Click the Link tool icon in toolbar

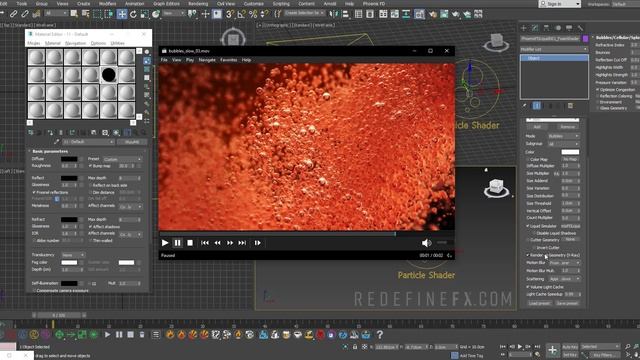(x=13, y=14)
